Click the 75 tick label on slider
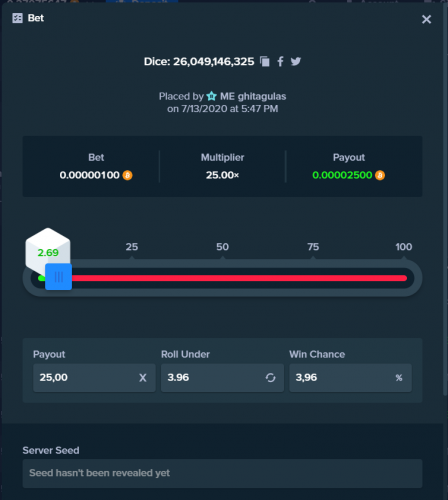 click(x=313, y=247)
